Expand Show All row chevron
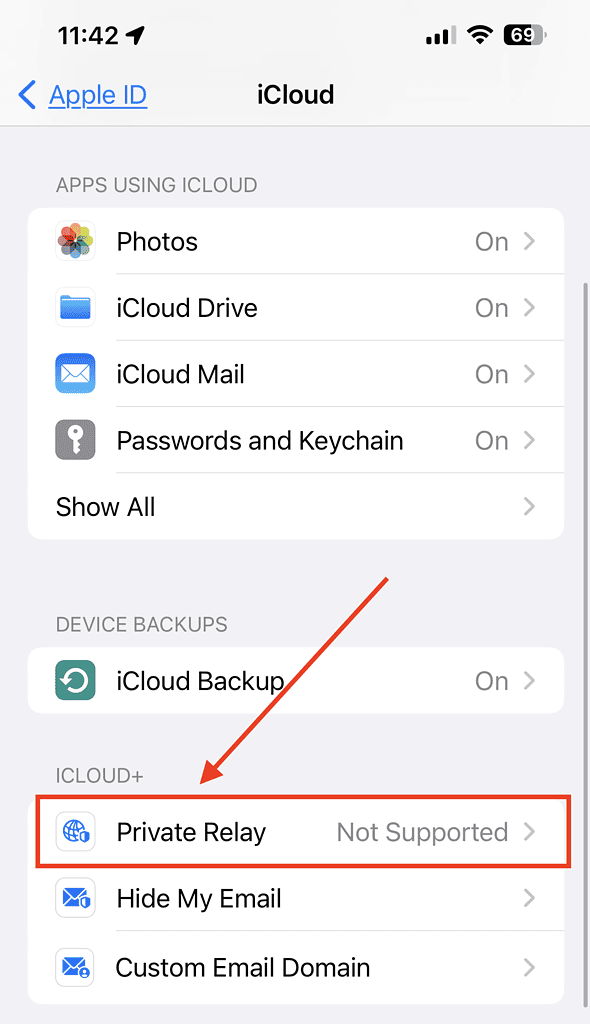 point(529,506)
